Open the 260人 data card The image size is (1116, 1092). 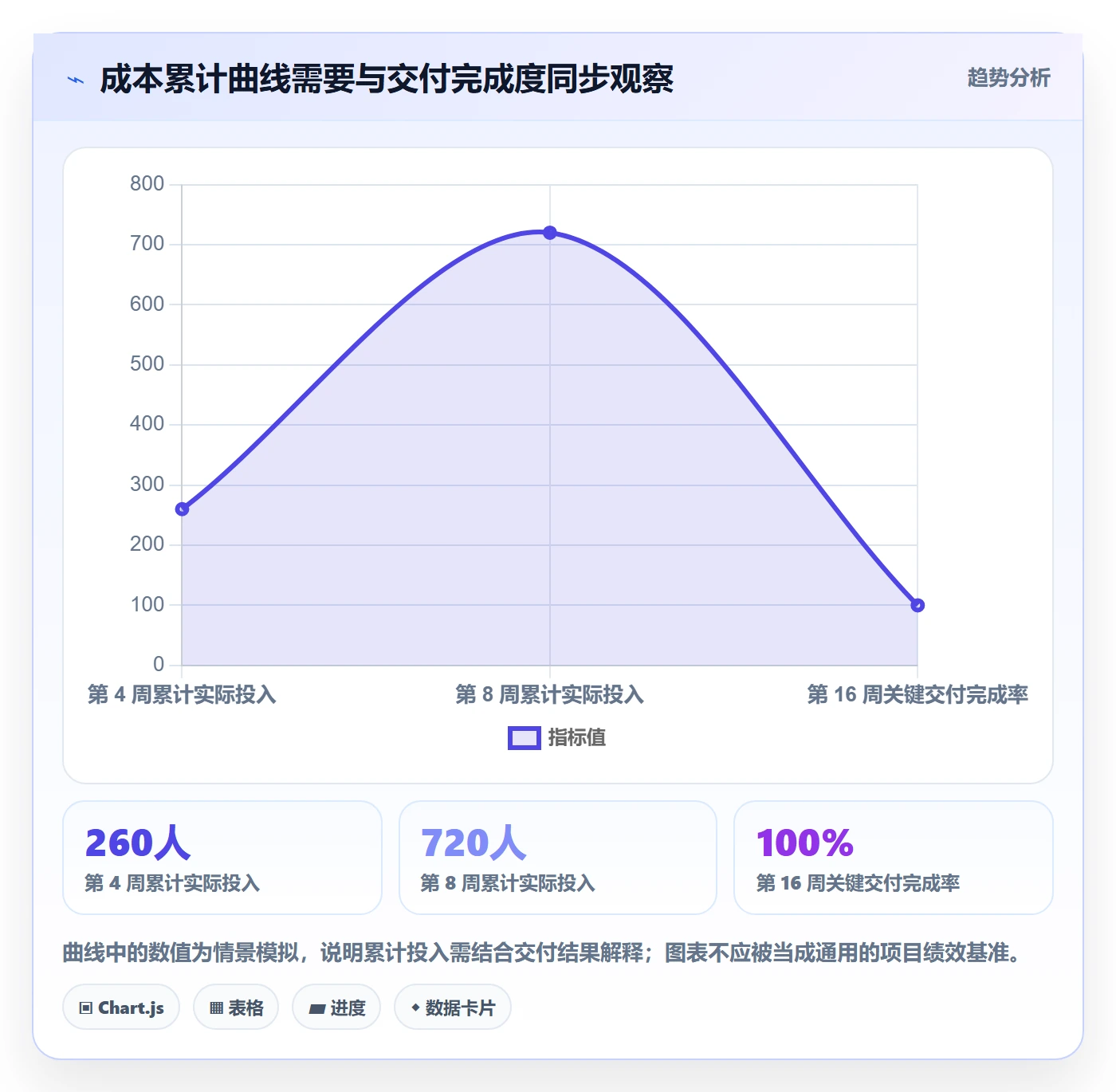tap(222, 858)
